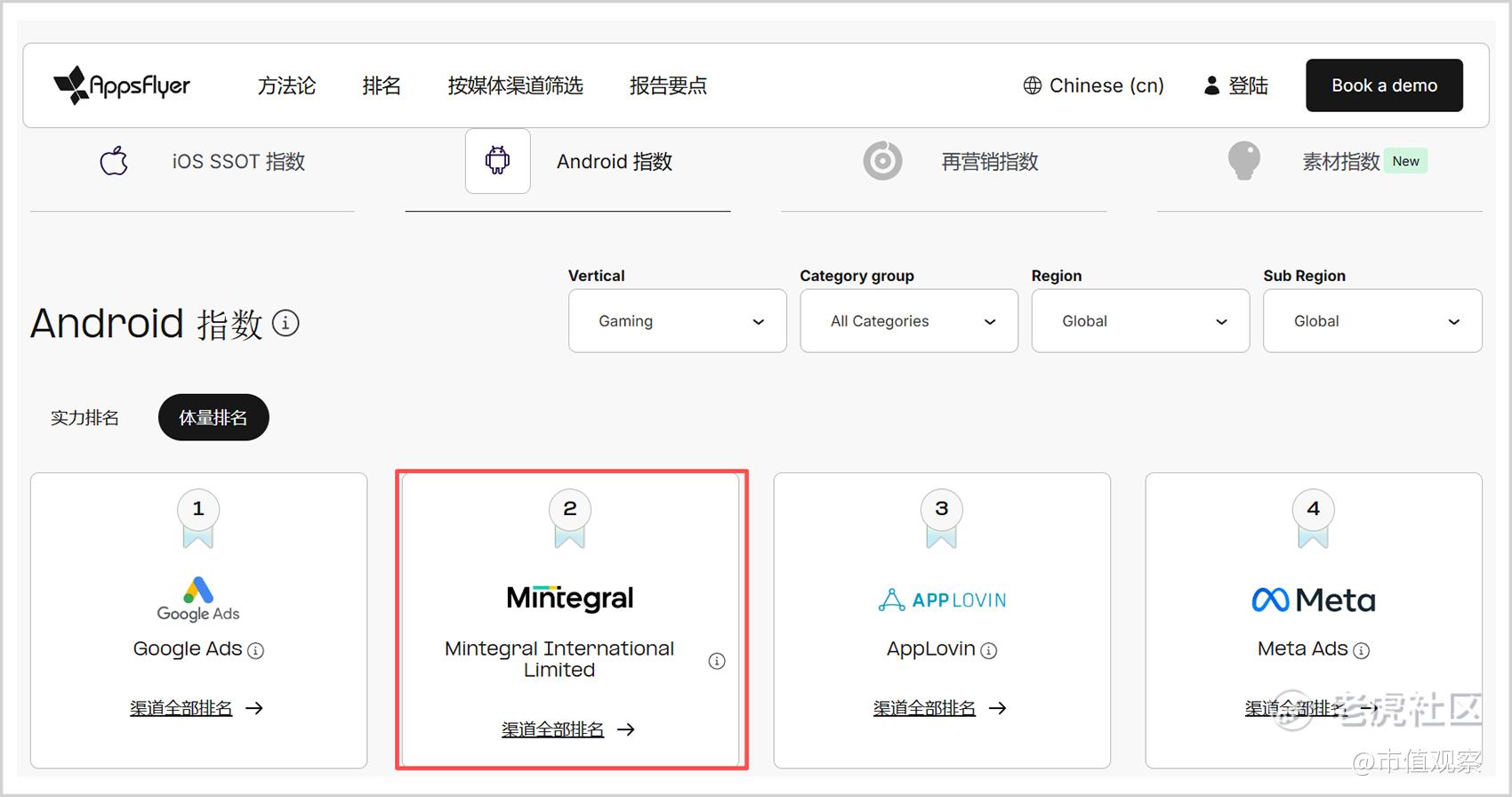This screenshot has height=797, width=1512.
Task: Click the rank 1 ribbon badge
Action: click(x=198, y=519)
